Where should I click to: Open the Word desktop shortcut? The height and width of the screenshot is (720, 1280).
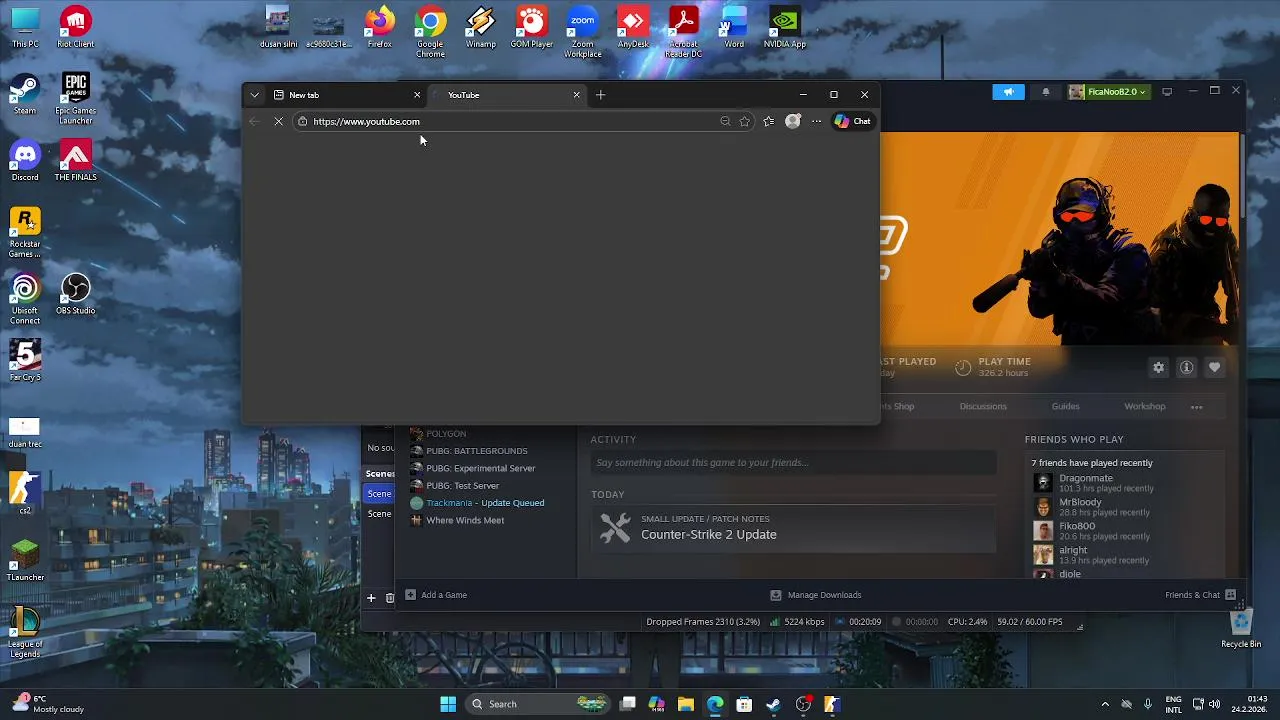click(x=734, y=28)
